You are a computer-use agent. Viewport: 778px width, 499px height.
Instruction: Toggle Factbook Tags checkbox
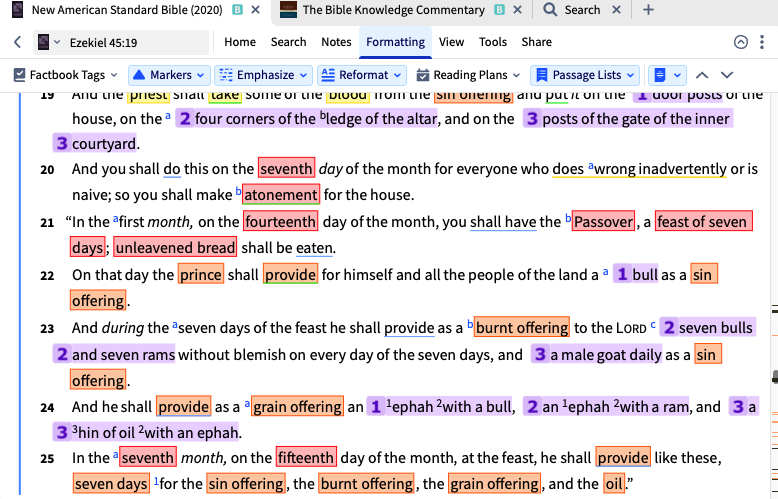(x=19, y=75)
